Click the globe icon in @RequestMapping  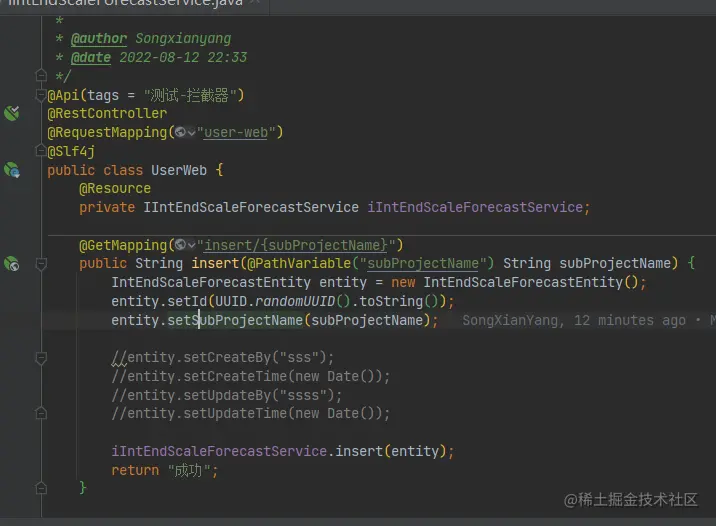tap(180, 132)
